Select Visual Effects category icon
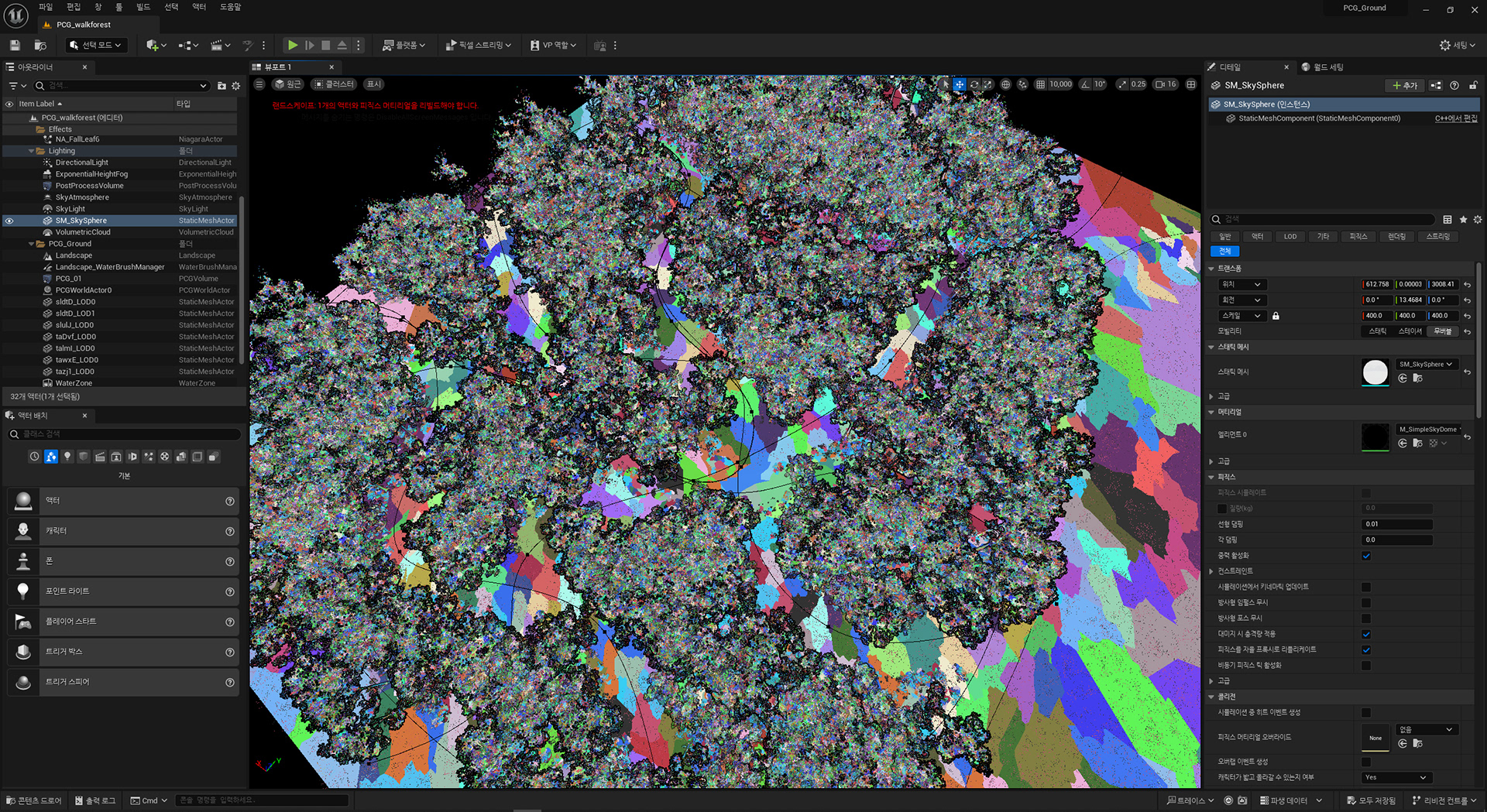Image resolution: width=1487 pixels, height=812 pixels. (149, 457)
